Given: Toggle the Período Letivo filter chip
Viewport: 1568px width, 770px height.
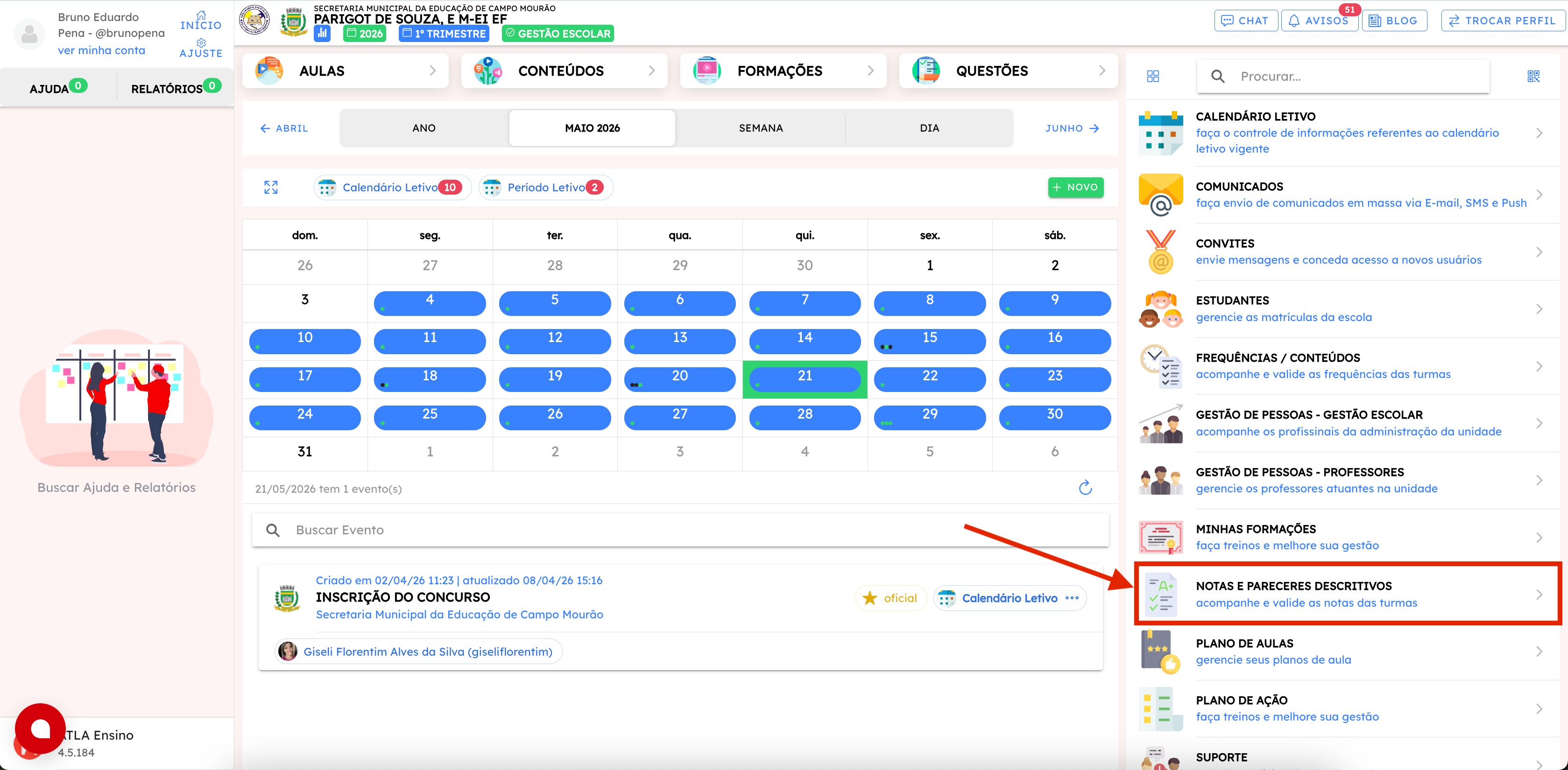Looking at the screenshot, I should click(546, 187).
